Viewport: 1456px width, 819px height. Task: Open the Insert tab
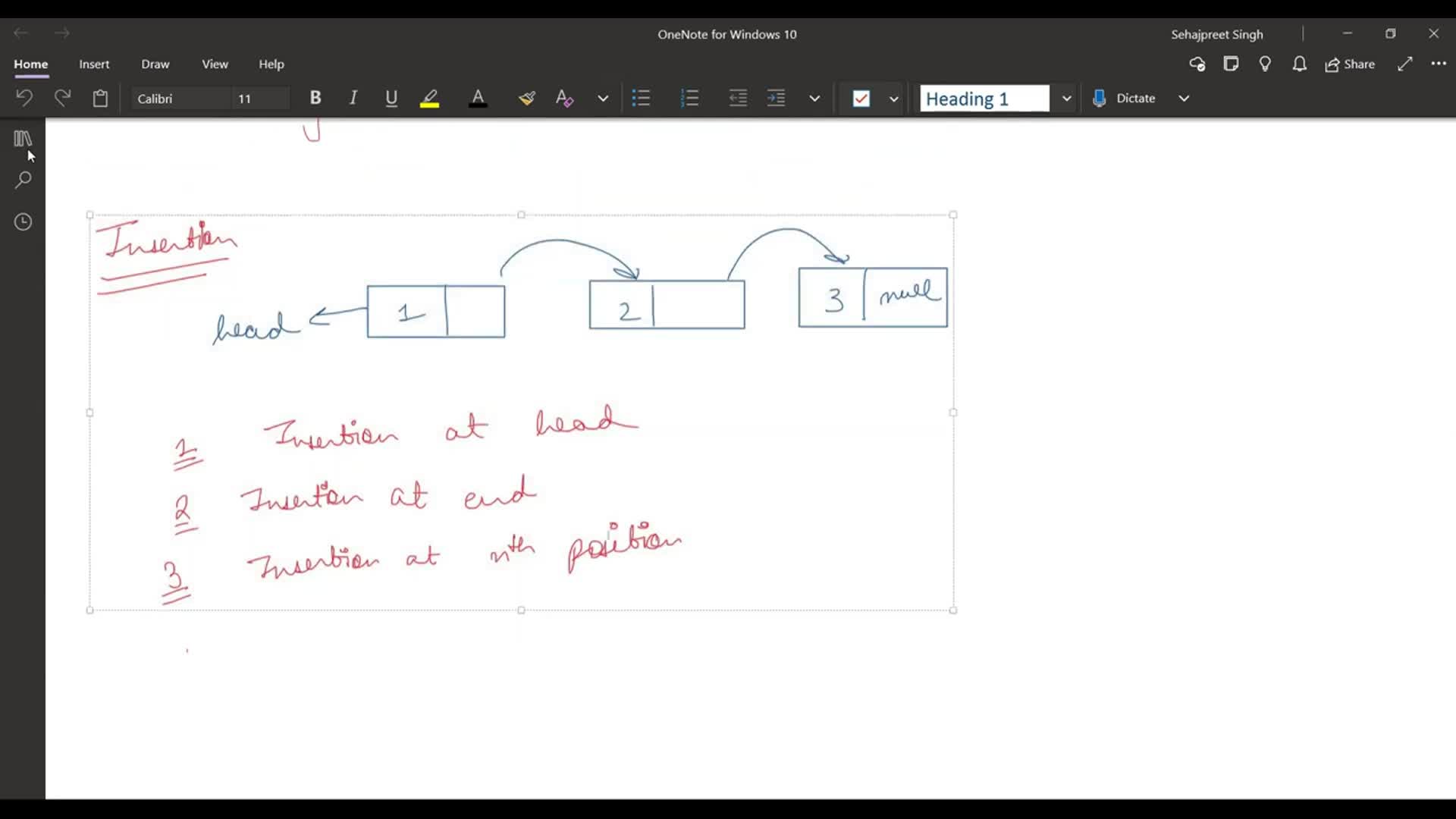coord(94,64)
